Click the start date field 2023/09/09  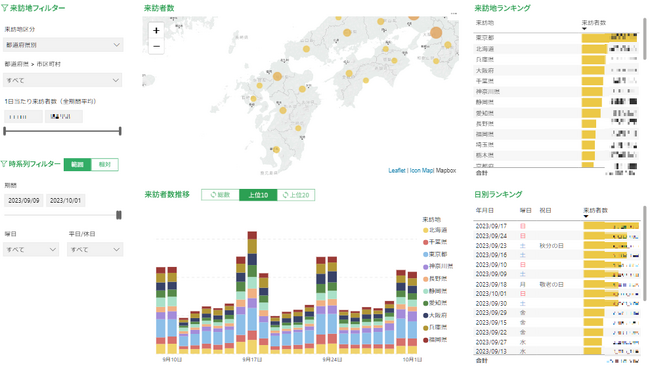point(24,201)
